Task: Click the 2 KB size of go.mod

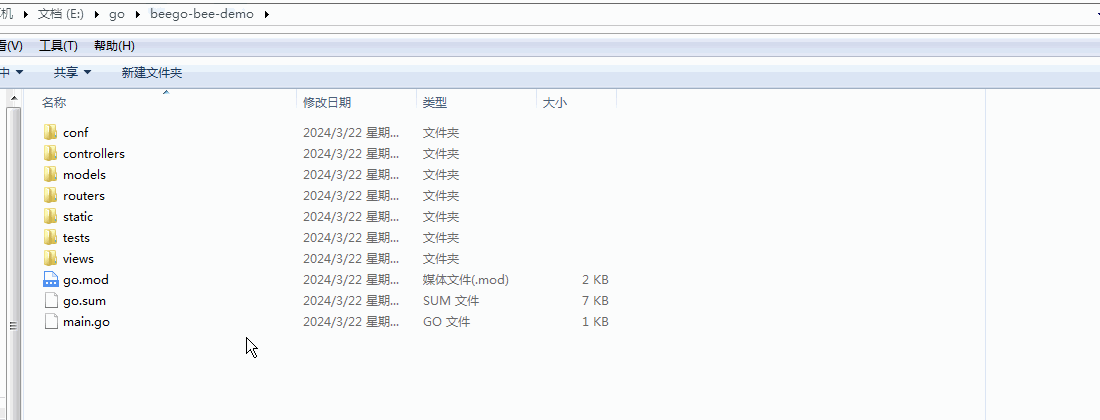Action: tap(595, 280)
